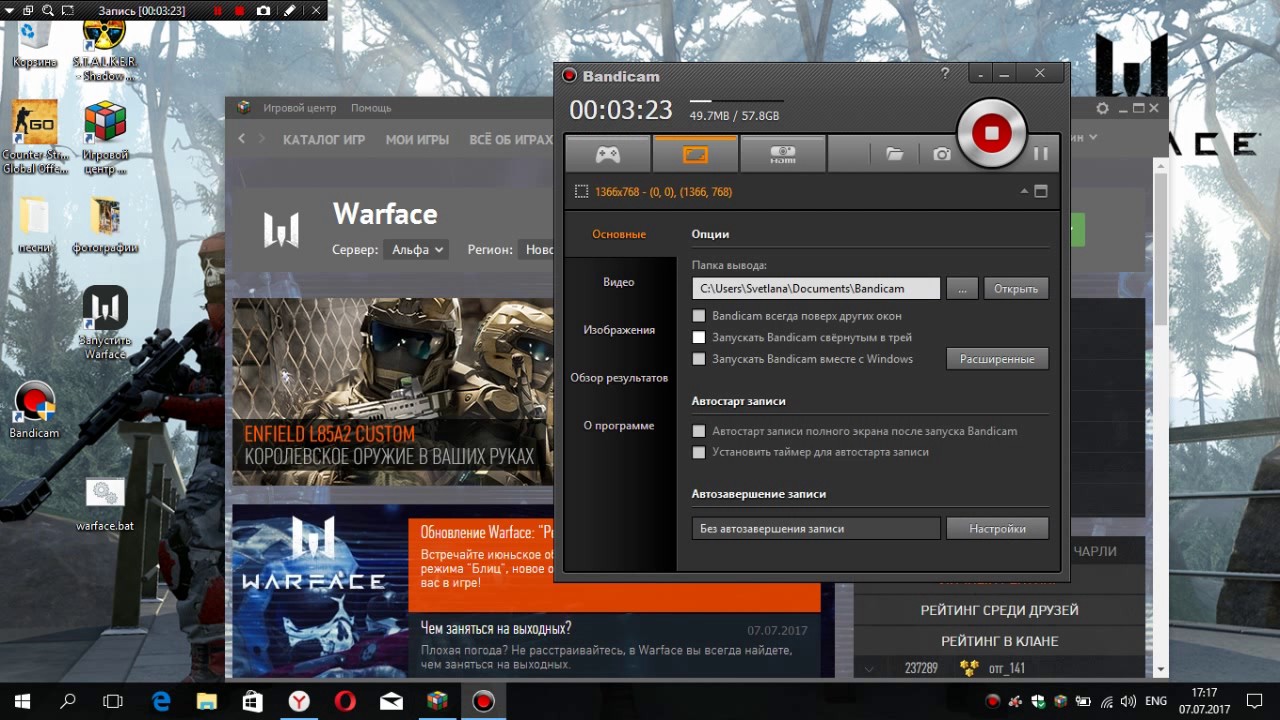1280x720 pixels.
Task: Select Counter-Strike Global Offensive desktop icon
Action: coord(34,137)
